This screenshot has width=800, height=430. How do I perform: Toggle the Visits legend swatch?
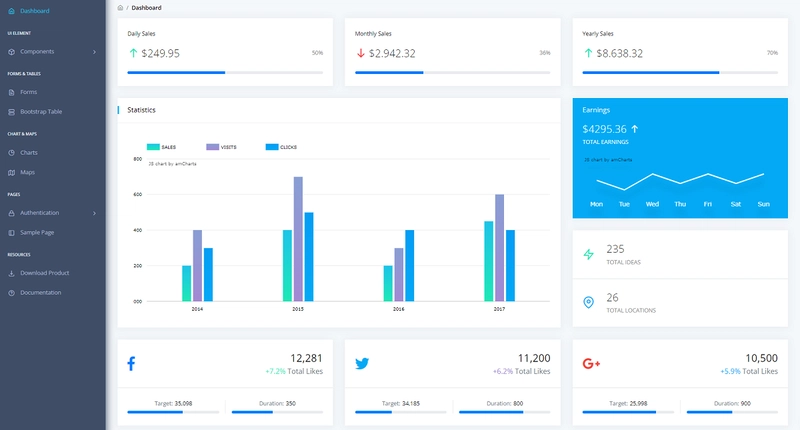click(213, 147)
